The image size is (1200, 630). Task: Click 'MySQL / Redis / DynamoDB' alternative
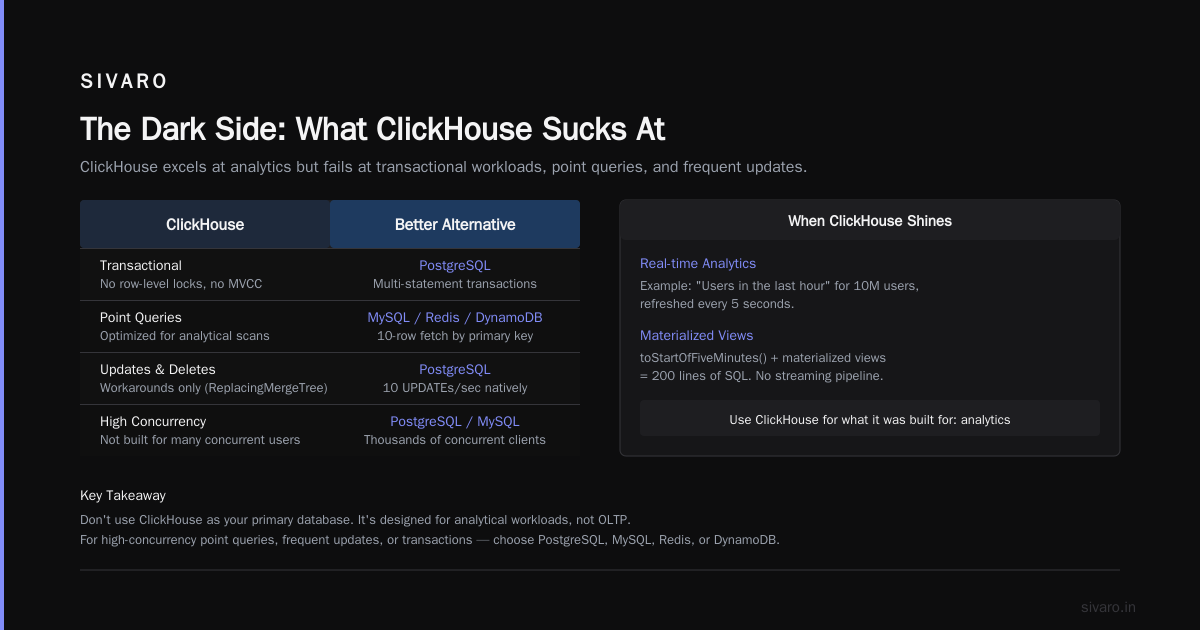point(455,317)
